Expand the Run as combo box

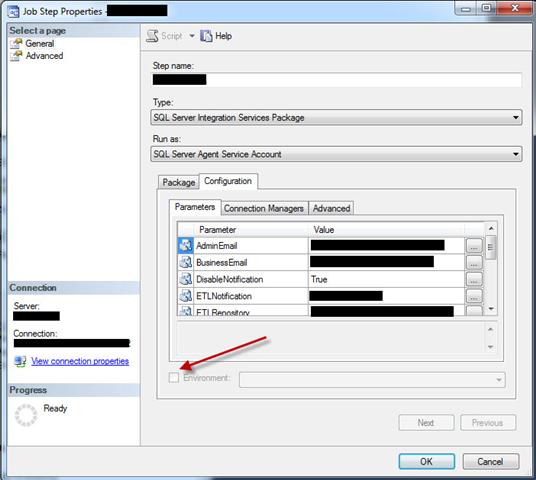click(516, 154)
